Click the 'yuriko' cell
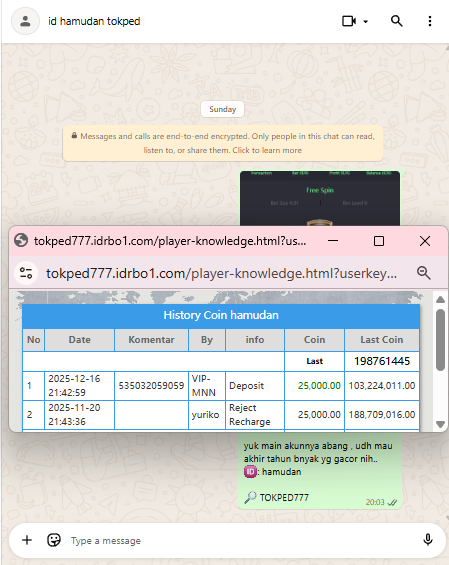This screenshot has width=449, height=565. click(x=207, y=415)
